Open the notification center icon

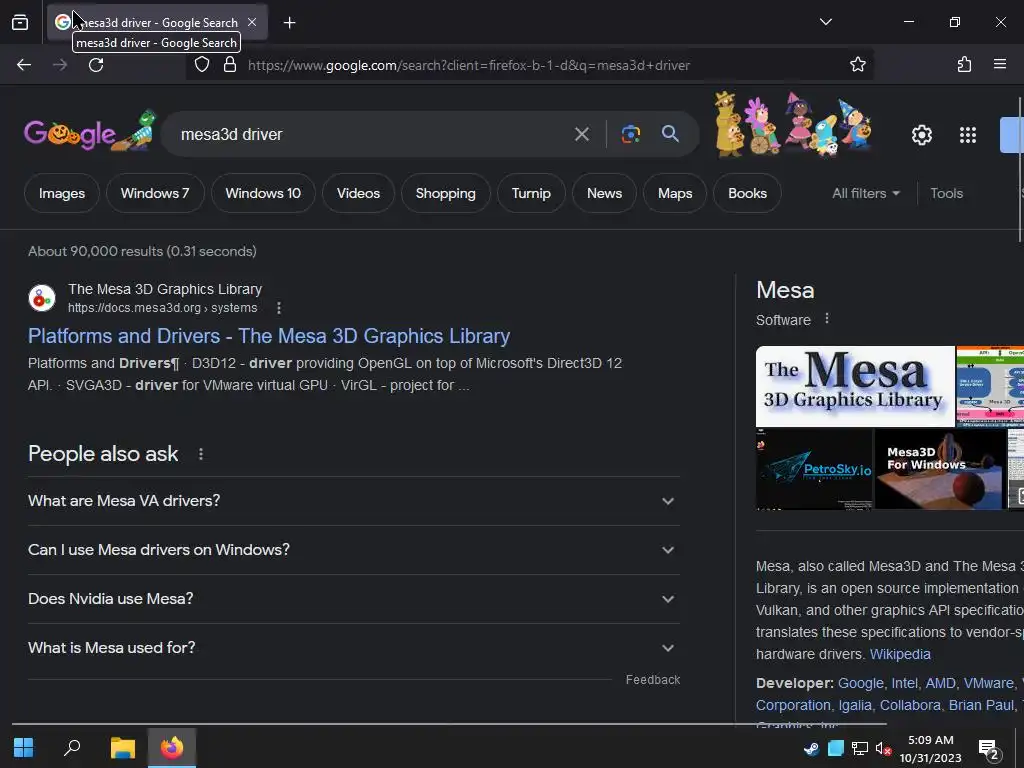tap(989, 749)
